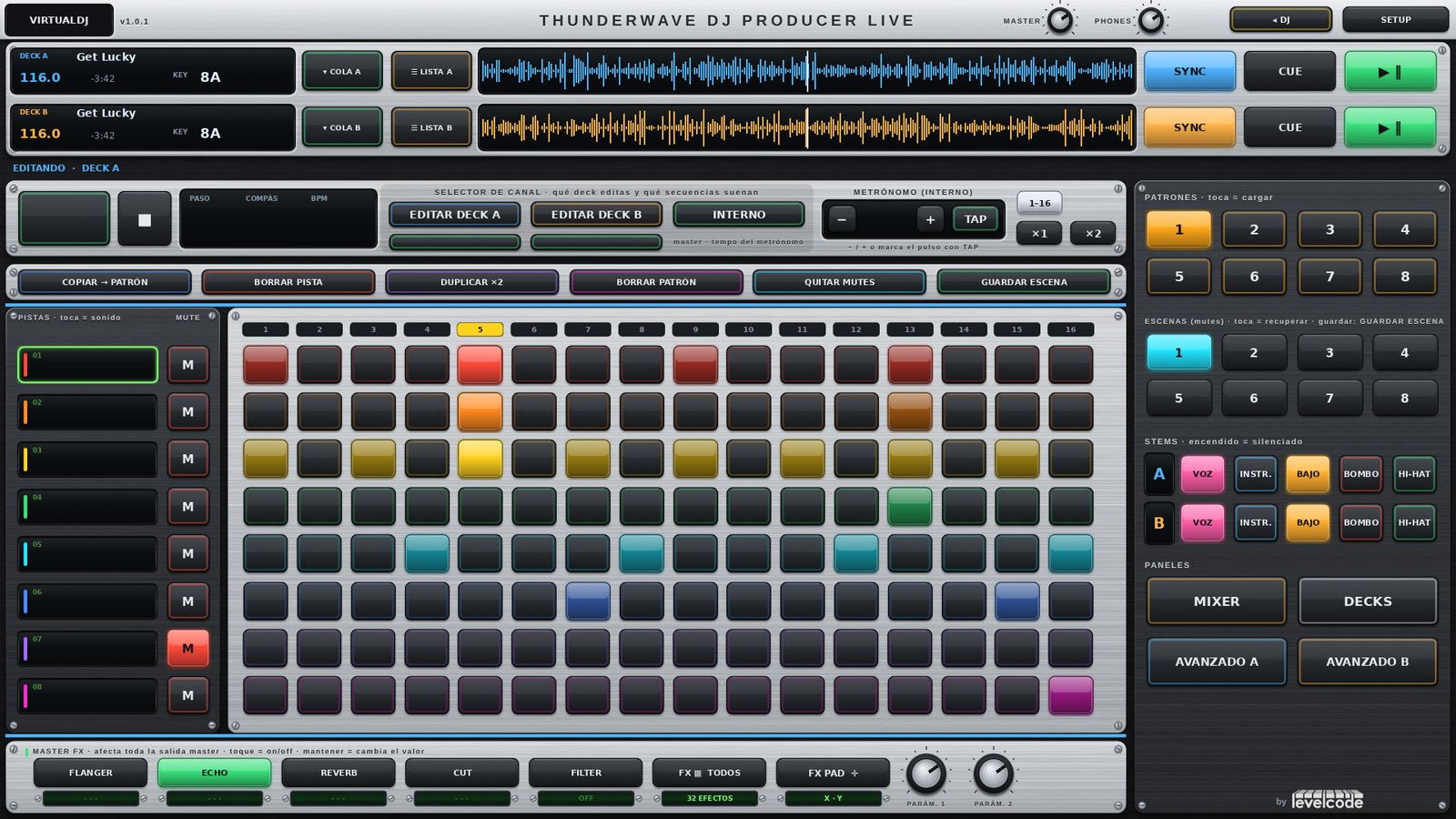Viewport: 1456px width, 819px height.
Task: Tap the metronome TAP button
Action: [x=975, y=219]
